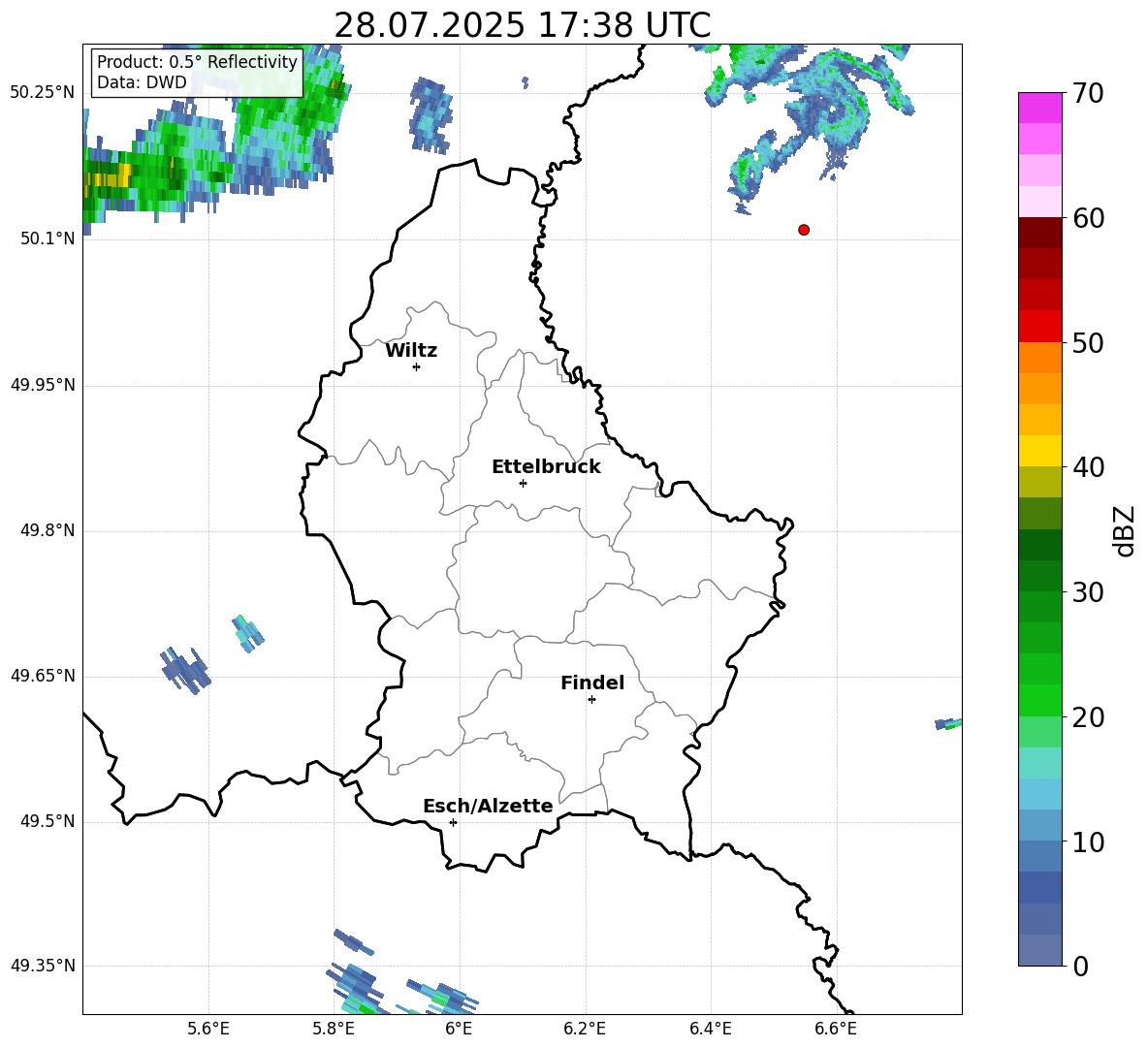Click the Ettelbruck city label
The width and height of the screenshot is (1148, 1048).
click(546, 467)
